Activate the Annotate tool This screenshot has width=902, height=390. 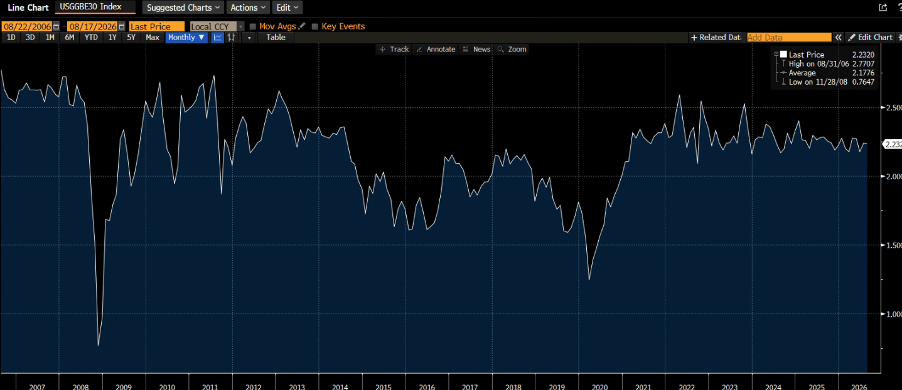tap(435, 49)
